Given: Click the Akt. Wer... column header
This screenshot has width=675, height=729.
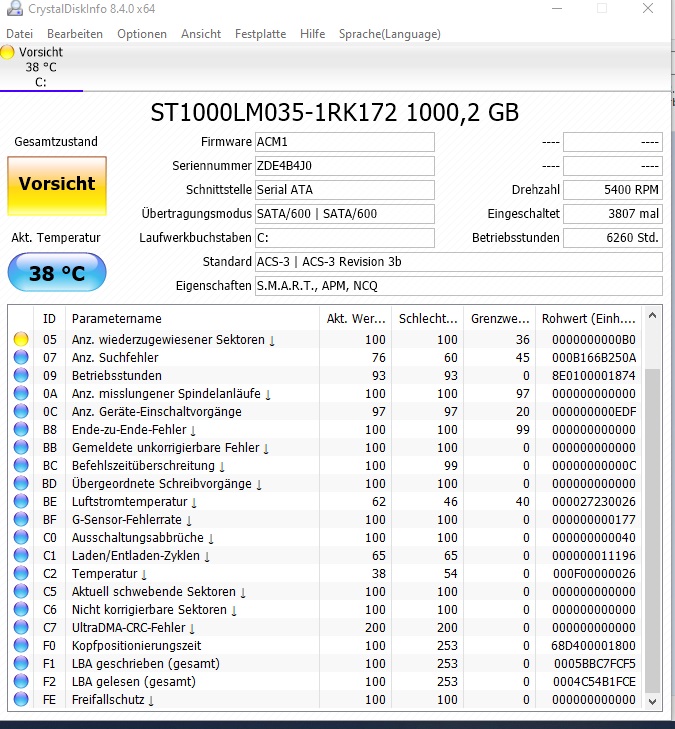Looking at the screenshot, I should coord(356,318).
